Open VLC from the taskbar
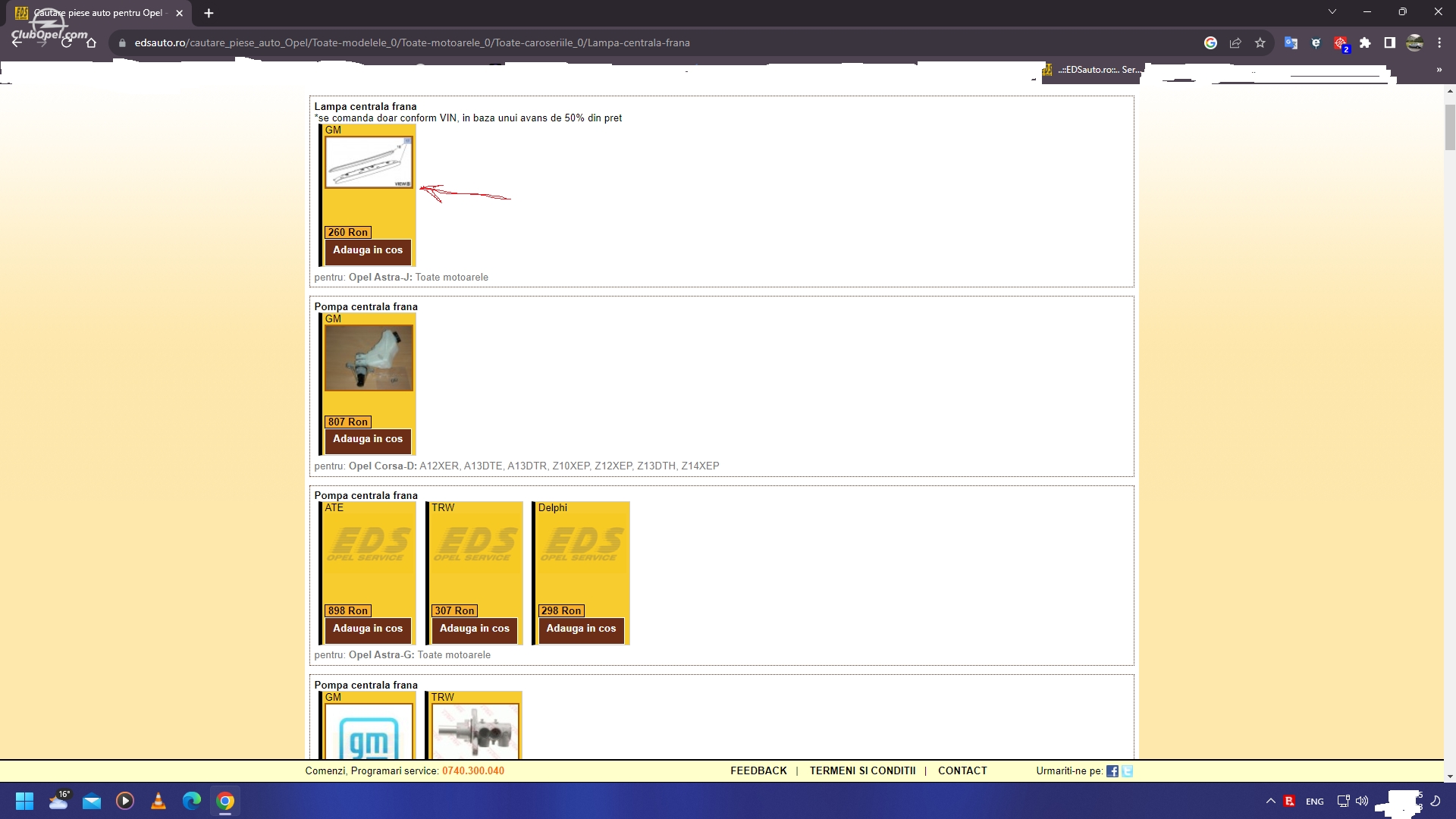This screenshot has height=819, width=1456. [x=158, y=801]
